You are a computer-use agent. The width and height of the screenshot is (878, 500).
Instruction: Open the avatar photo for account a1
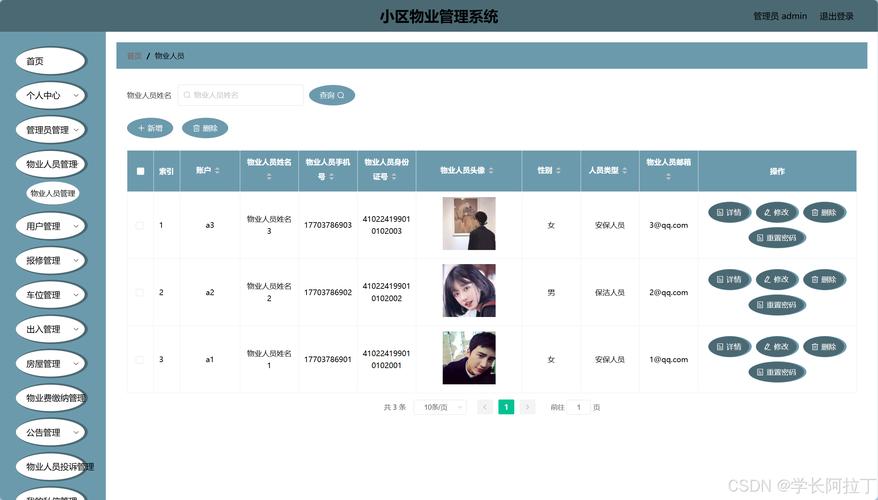click(469, 358)
